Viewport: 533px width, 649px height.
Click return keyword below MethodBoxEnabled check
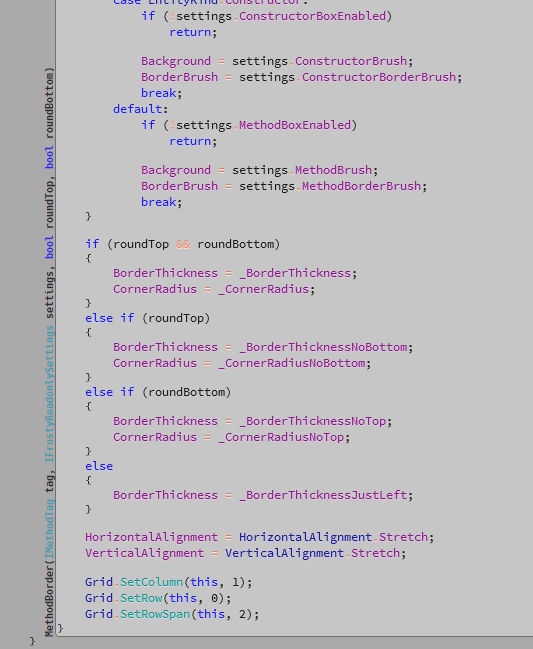point(190,141)
